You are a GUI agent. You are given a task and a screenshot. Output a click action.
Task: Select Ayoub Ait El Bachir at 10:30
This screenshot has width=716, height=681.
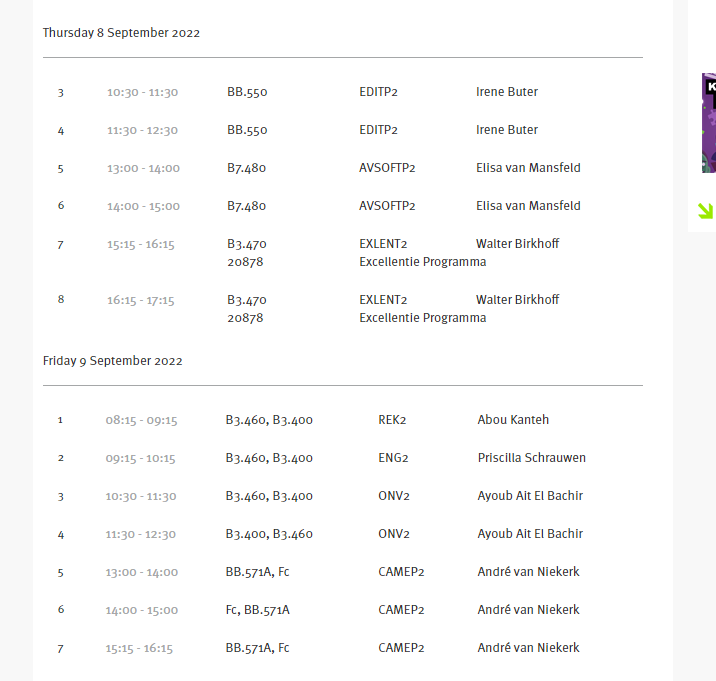click(530, 496)
